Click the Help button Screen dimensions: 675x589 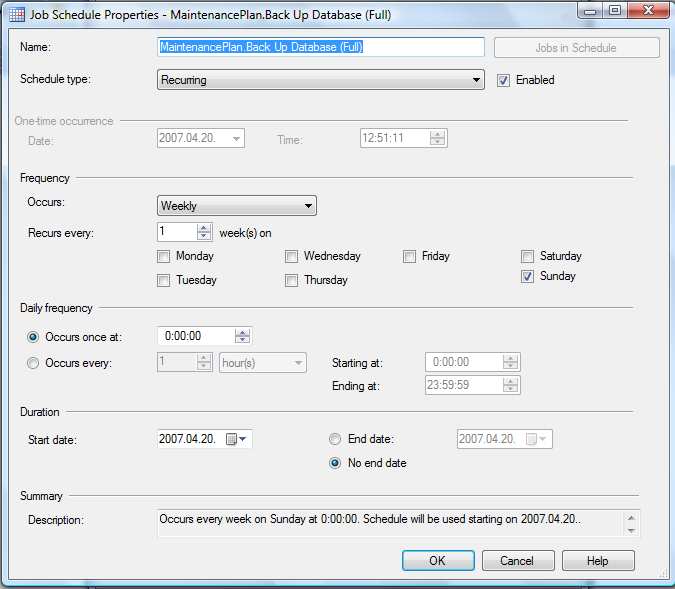click(x=598, y=561)
